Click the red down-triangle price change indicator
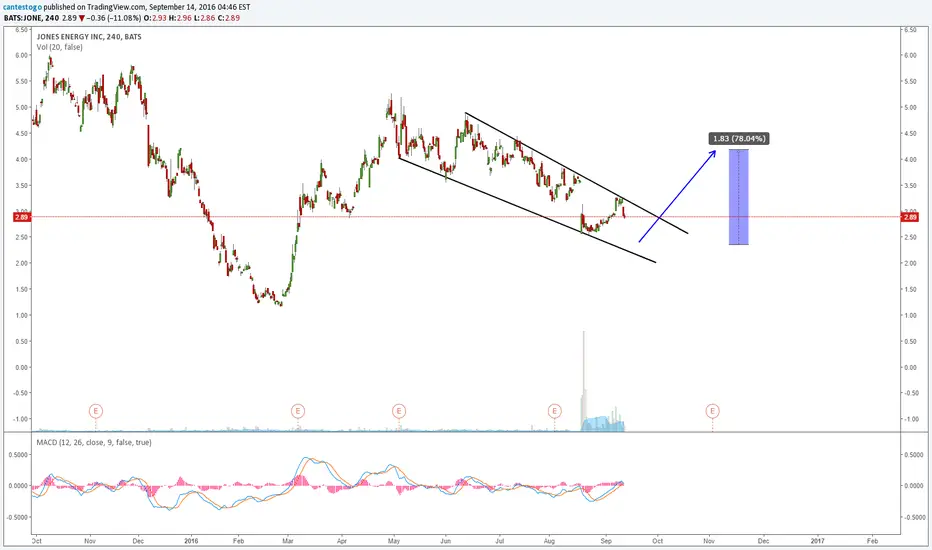 tap(81, 18)
